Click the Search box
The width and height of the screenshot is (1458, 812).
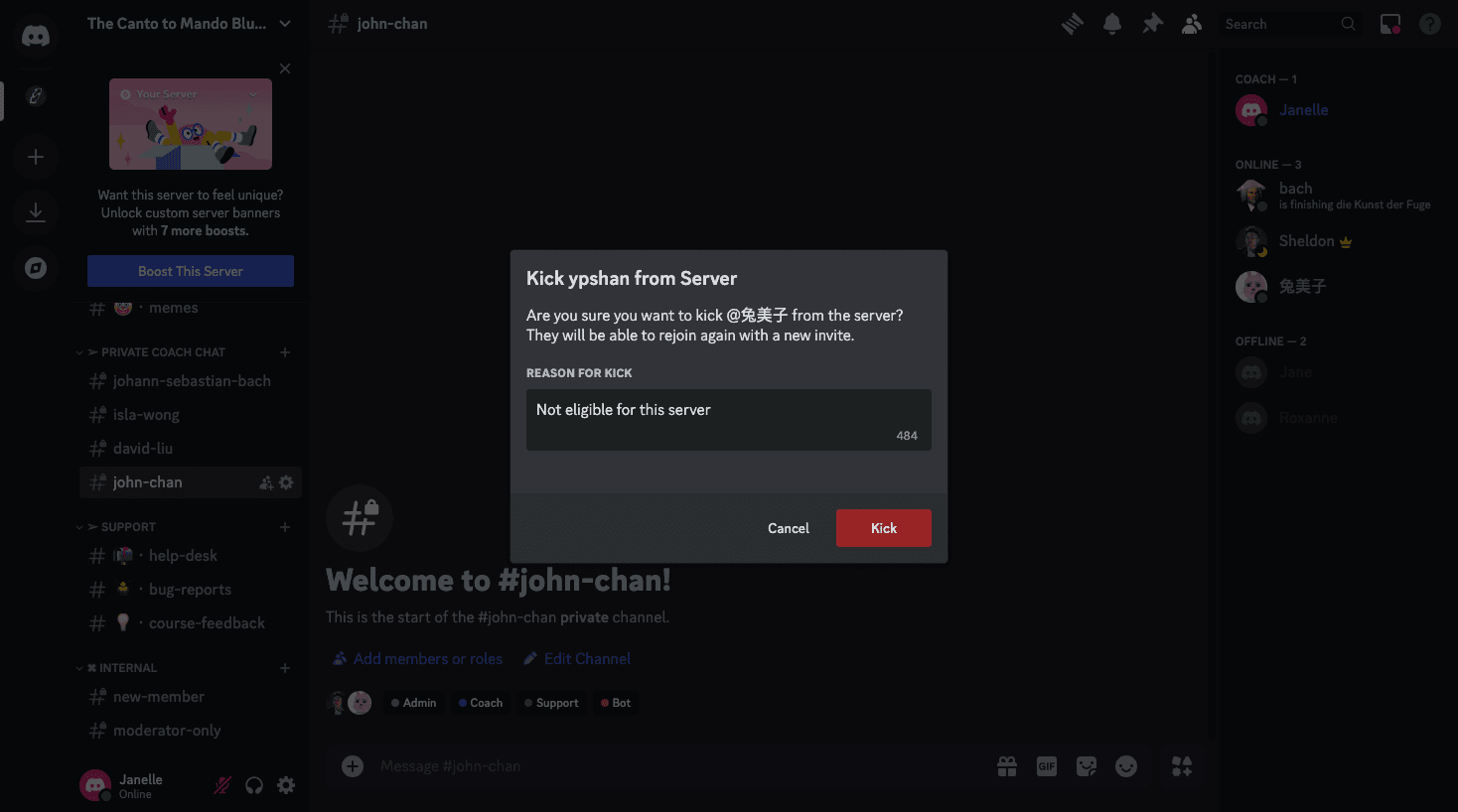pyautogui.click(x=1290, y=24)
